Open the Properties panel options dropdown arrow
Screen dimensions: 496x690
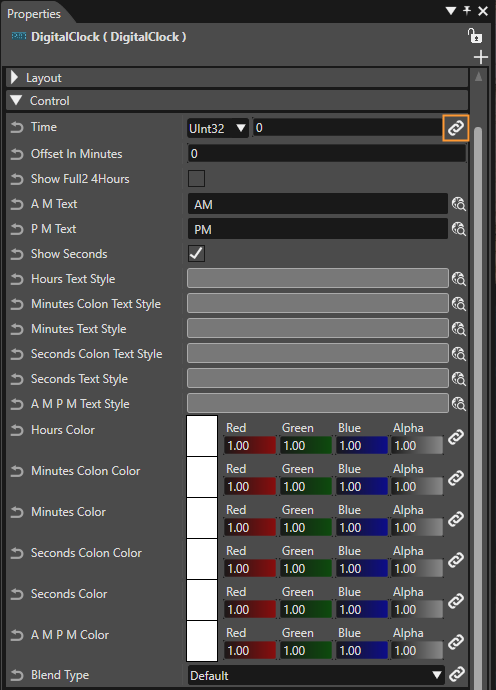451,11
